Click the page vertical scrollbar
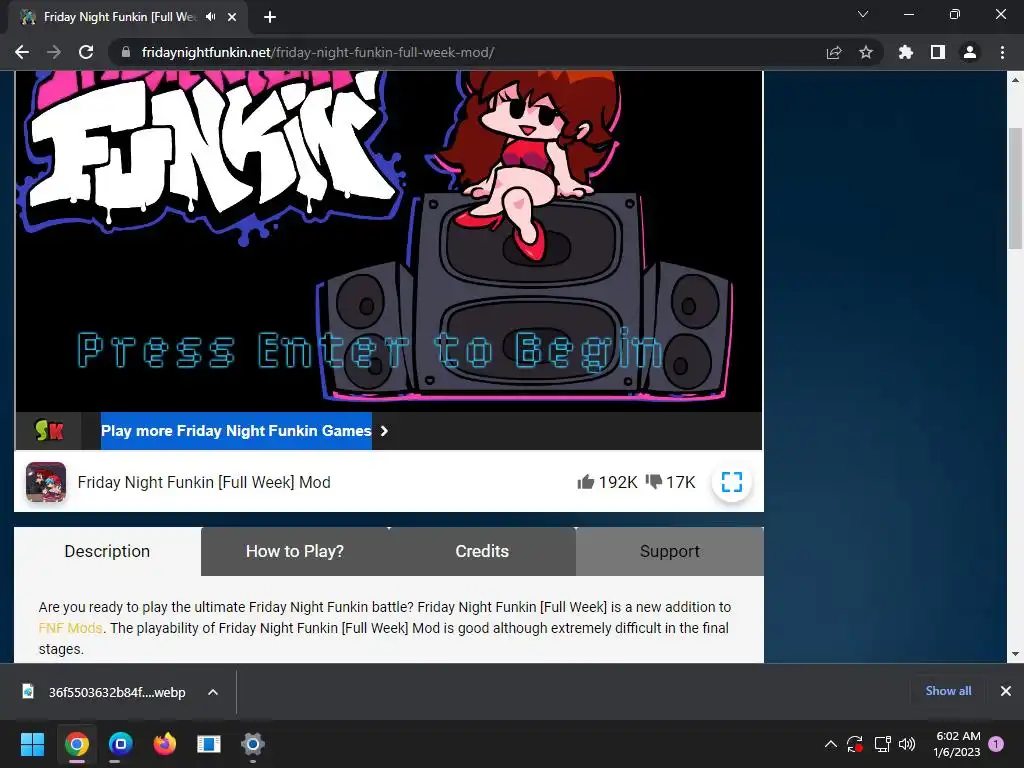Viewport: 1024px width, 768px height. click(x=1015, y=189)
